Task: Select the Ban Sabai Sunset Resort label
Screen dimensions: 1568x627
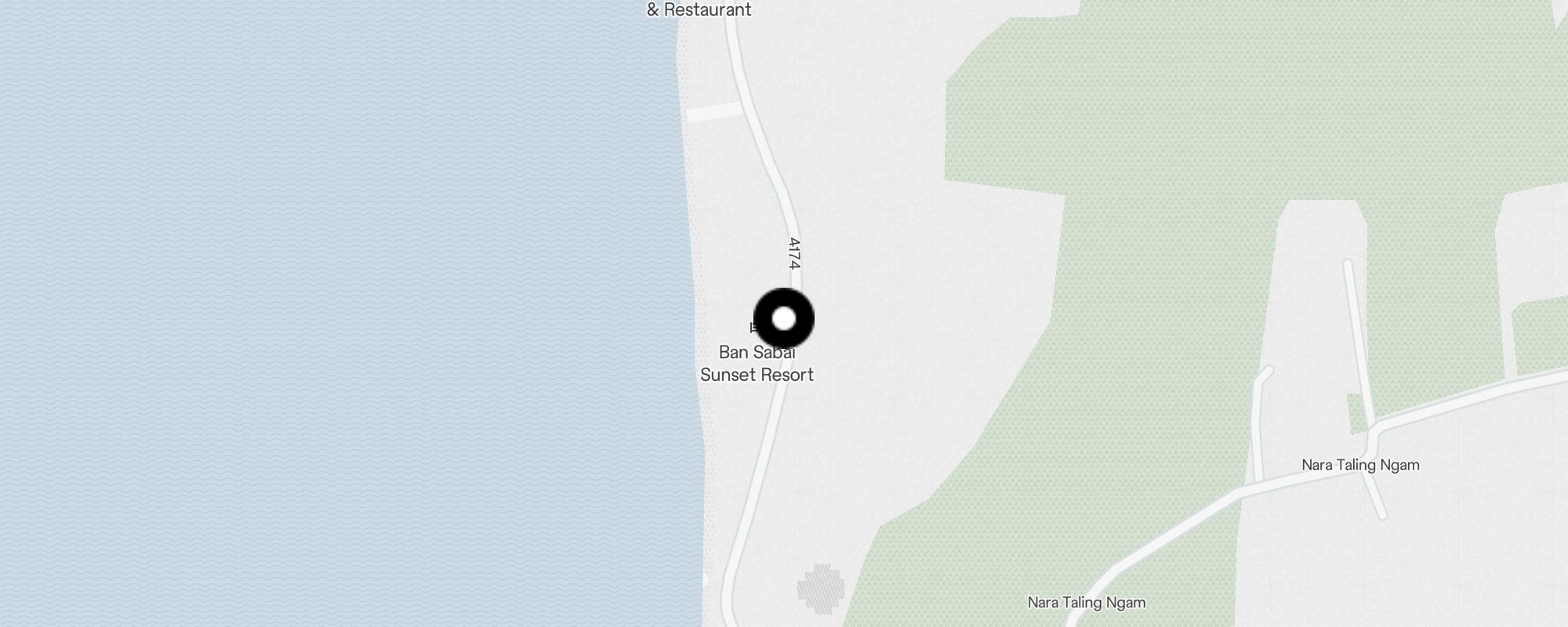Action: (x=757, y=364)
